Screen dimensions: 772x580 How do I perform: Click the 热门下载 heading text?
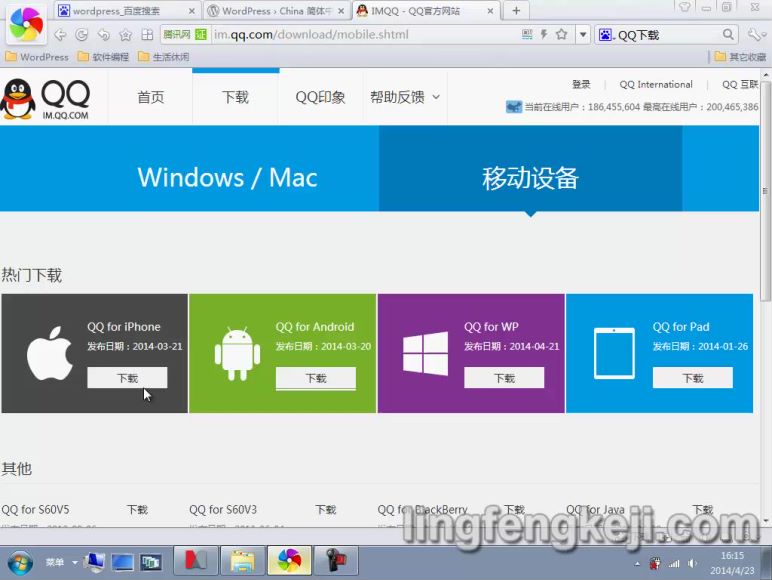[32, 275]
